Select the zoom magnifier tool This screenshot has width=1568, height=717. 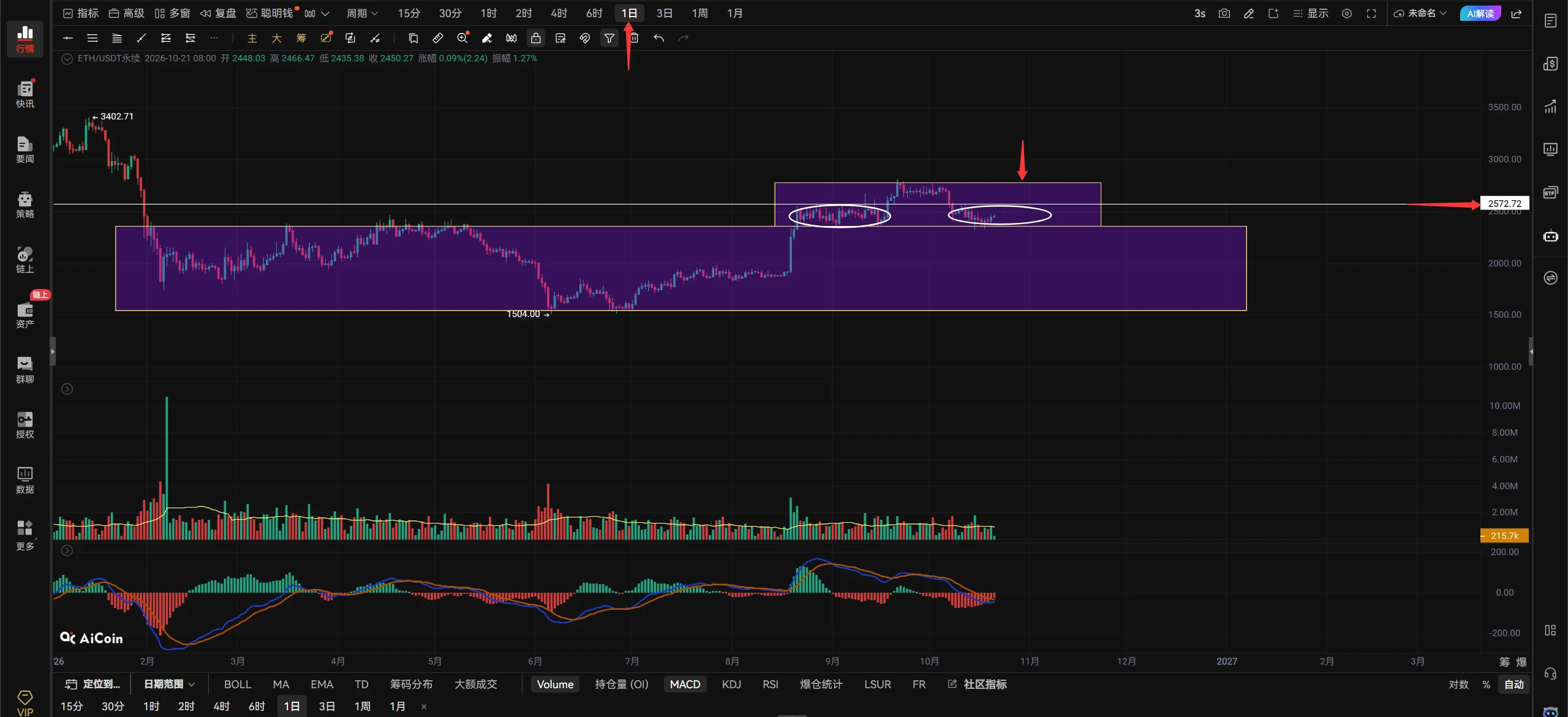pyautogui.click(x=462, y=38)
